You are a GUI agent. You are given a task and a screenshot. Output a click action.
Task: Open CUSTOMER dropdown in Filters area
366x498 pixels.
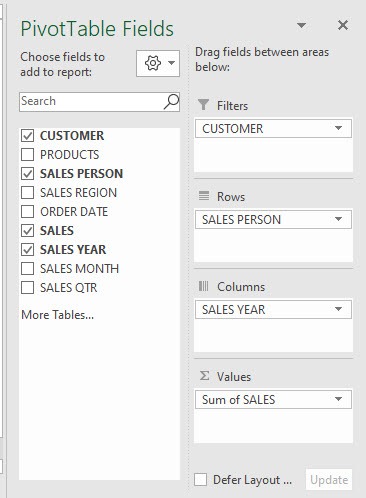[338, 128]
